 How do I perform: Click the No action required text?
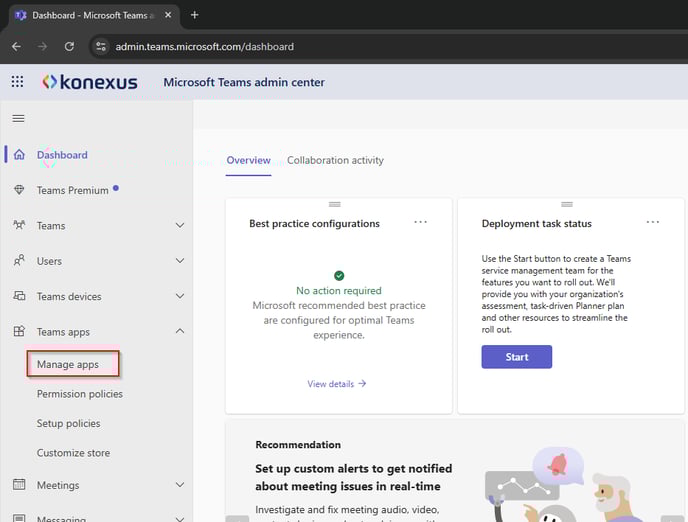click(x=339, y=290)
